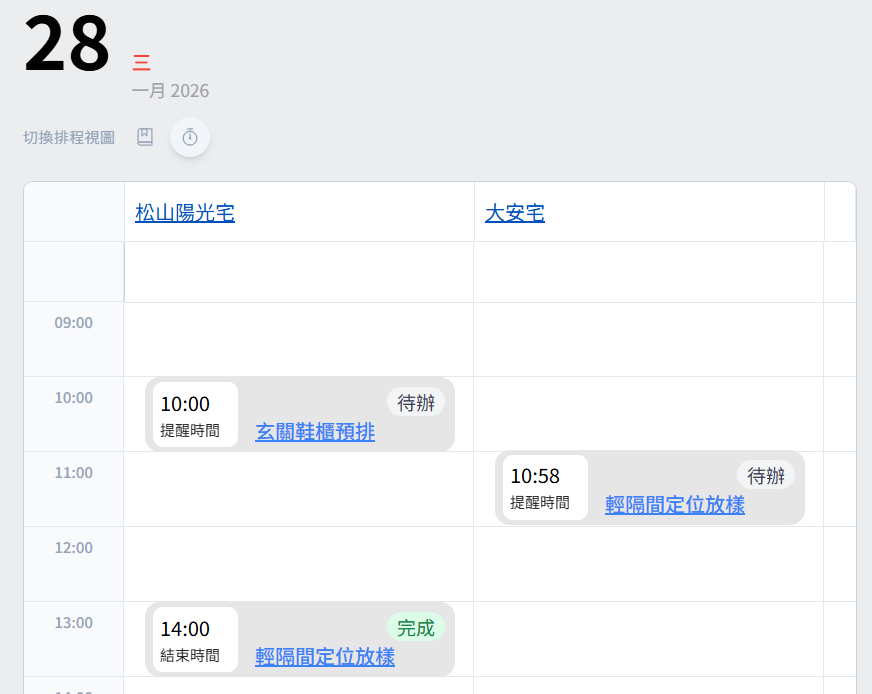Click the 09:00 time label
The image size is (872, 694).
(74, 323)
